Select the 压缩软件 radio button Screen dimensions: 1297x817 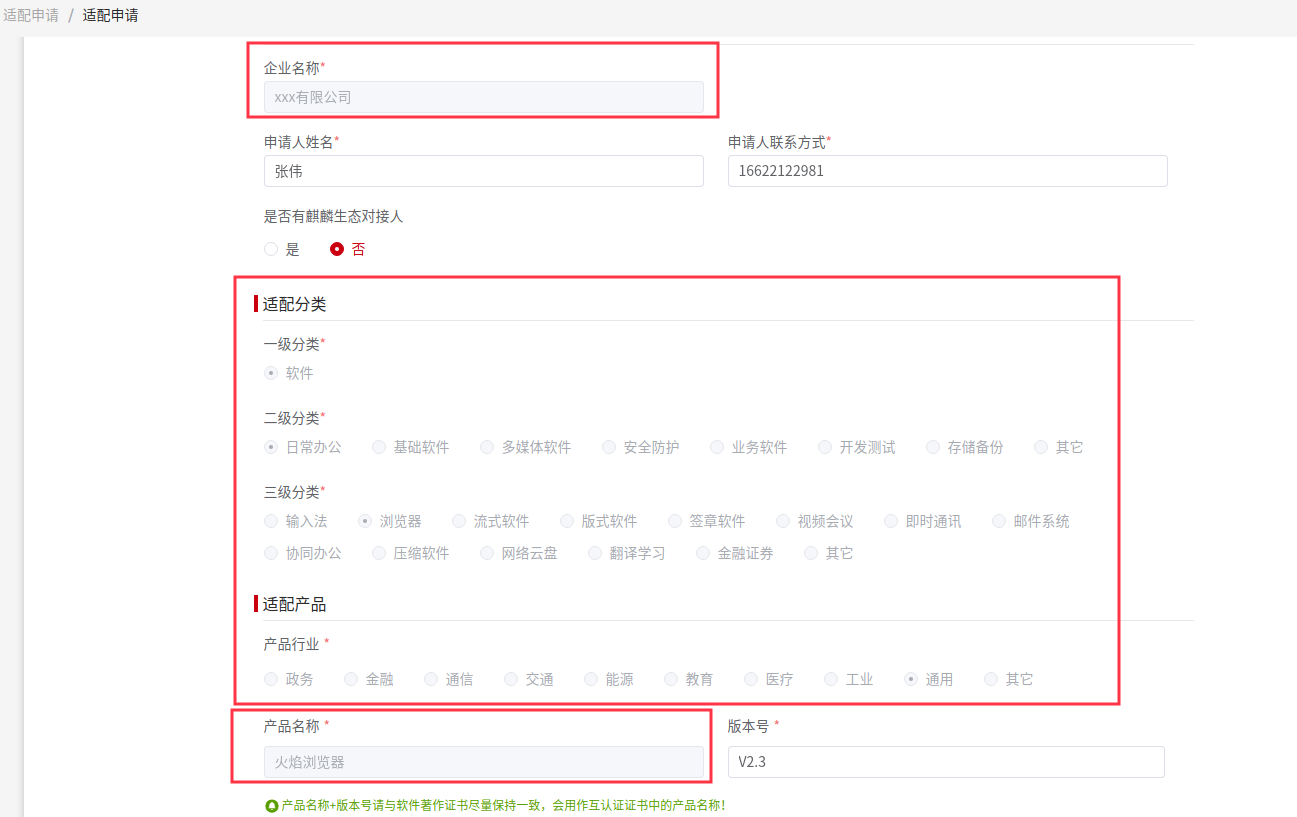[379, 553]
